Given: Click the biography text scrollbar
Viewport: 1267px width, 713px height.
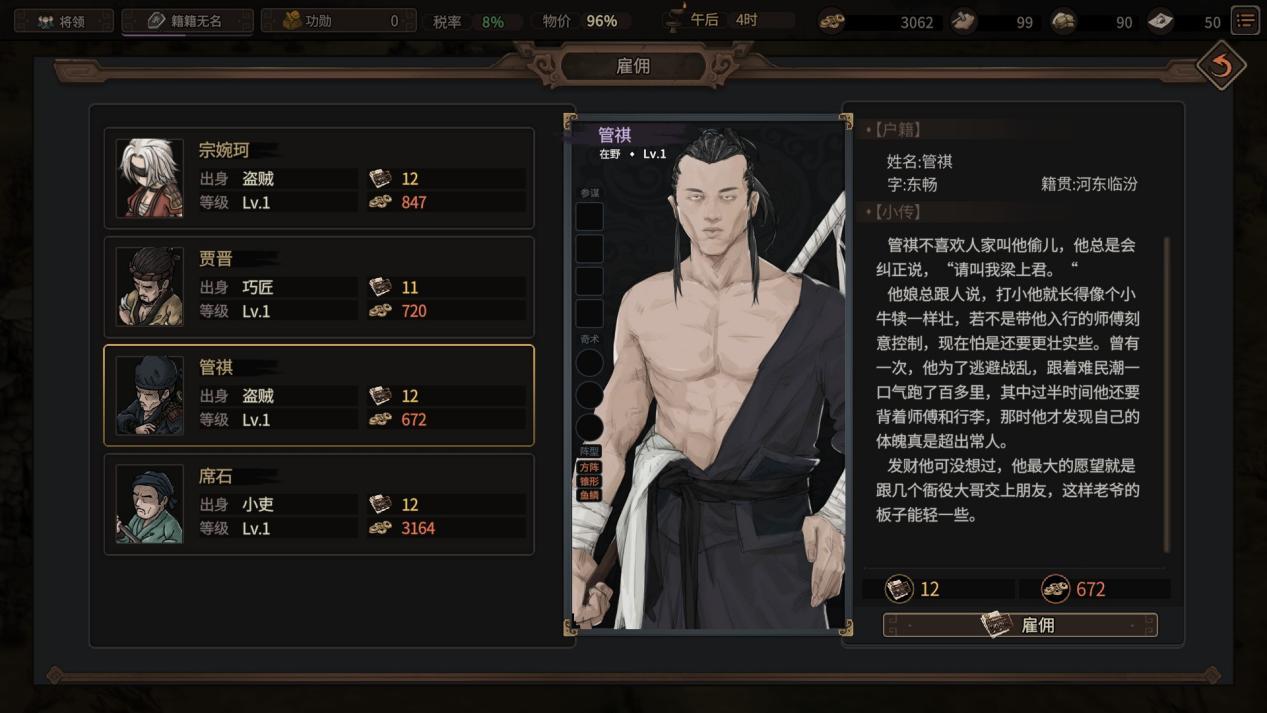Looking at the screenshot, I should pyautogui.click(x=1166, y=395).
